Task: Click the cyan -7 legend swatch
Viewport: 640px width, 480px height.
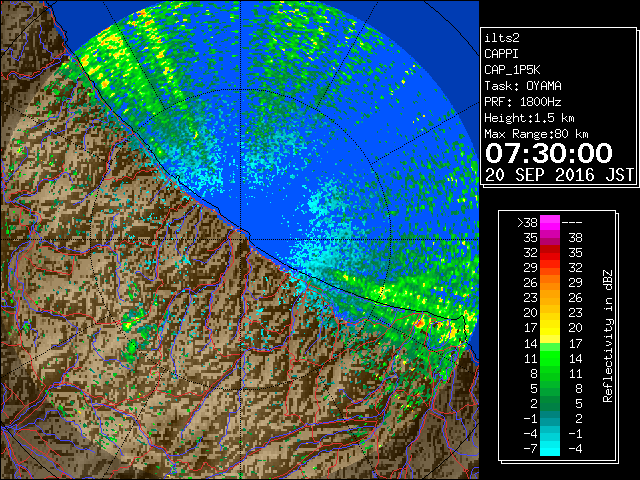Action: point(550,448)
